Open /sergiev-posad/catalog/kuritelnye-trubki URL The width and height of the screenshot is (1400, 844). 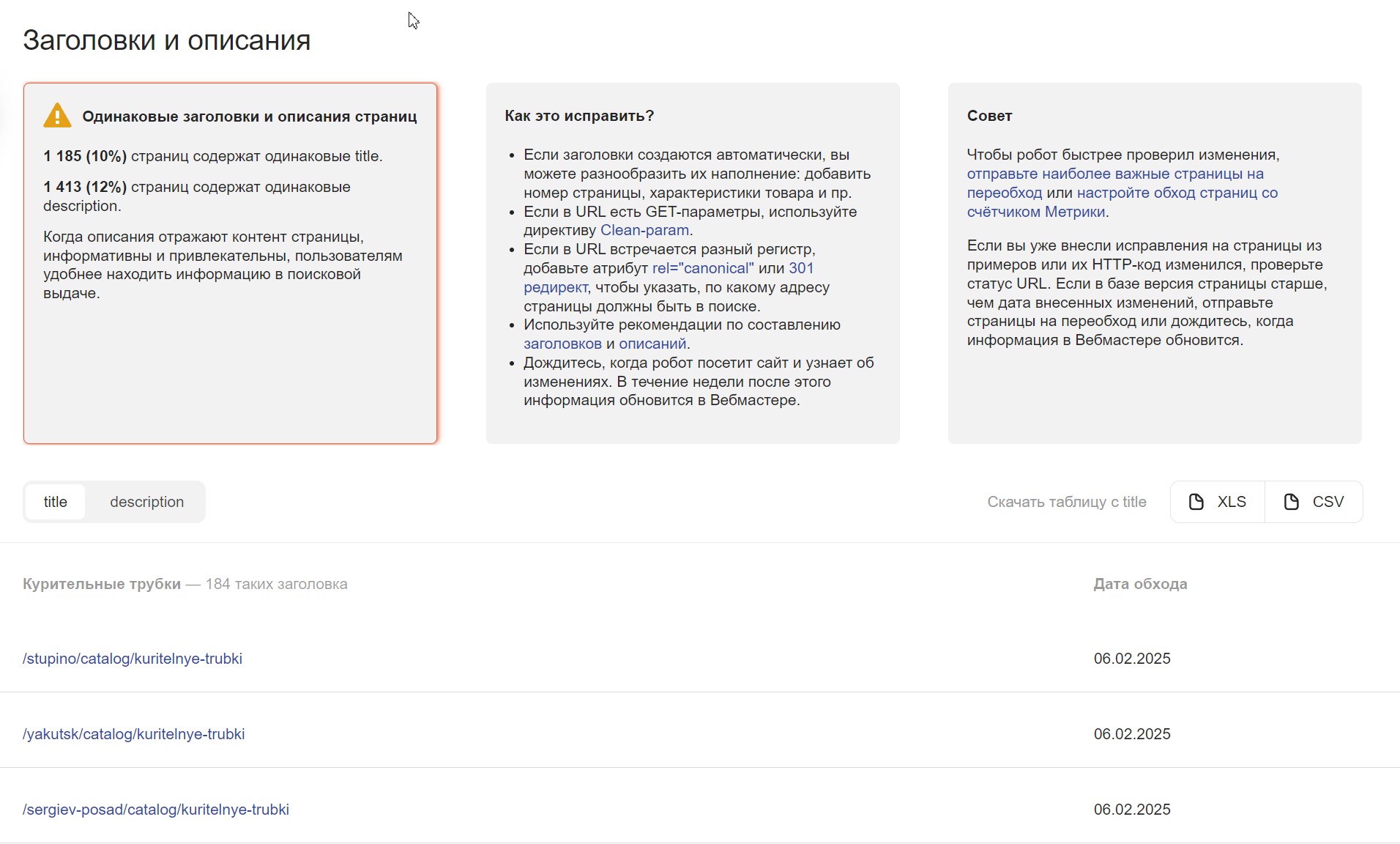tap(156, 810)
